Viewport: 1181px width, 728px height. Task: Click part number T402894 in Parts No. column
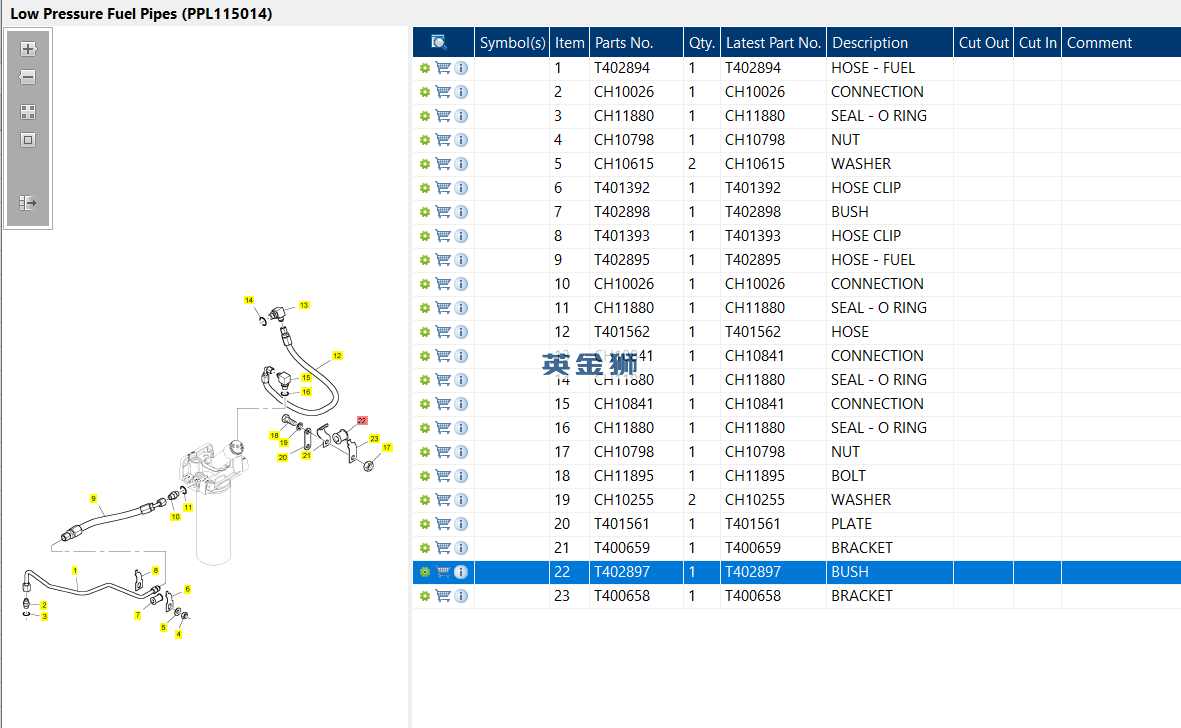pos(622,68)
